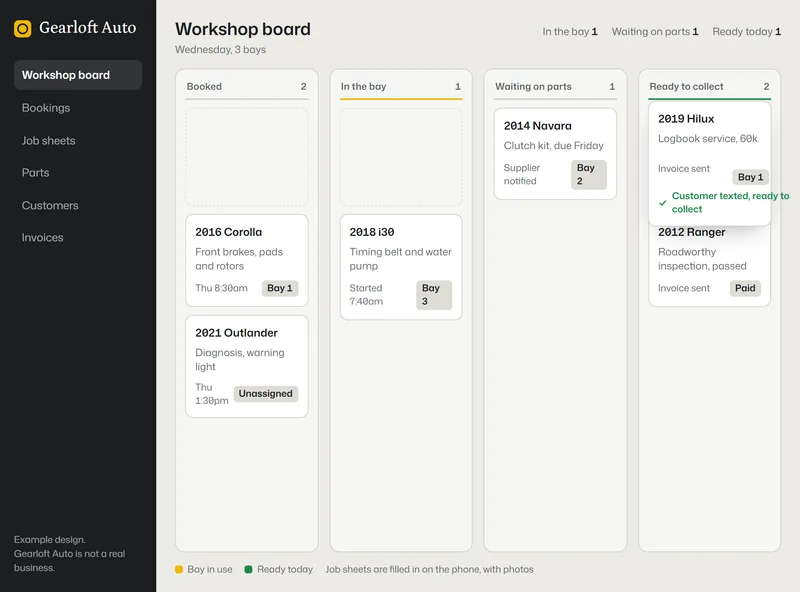Click the Ready to collect column header
The width and height of the screenshot is (800, 592).
point(709,86)
